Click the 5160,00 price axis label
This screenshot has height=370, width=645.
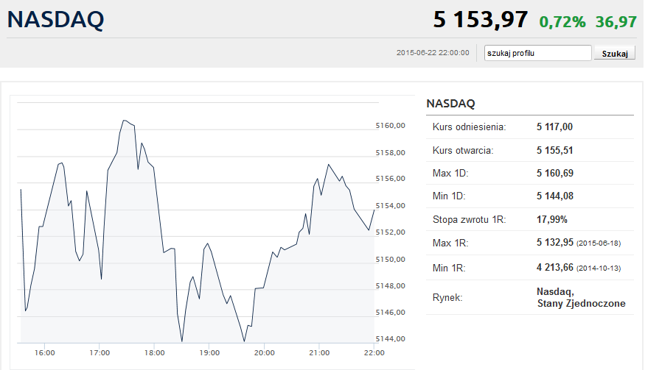(x=390, y=126)
